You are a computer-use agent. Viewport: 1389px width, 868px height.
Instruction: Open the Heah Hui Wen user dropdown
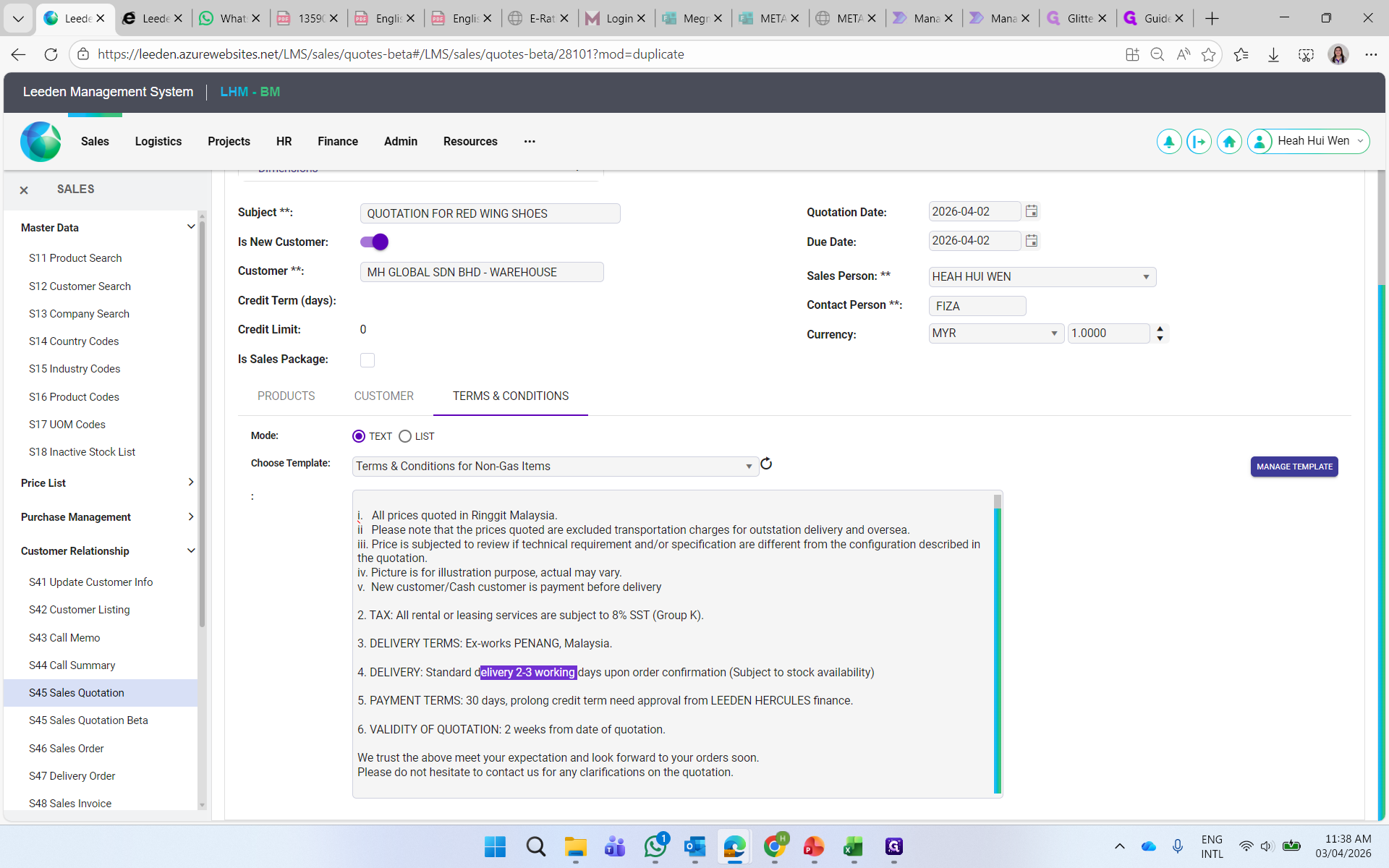coord(1309,142)
